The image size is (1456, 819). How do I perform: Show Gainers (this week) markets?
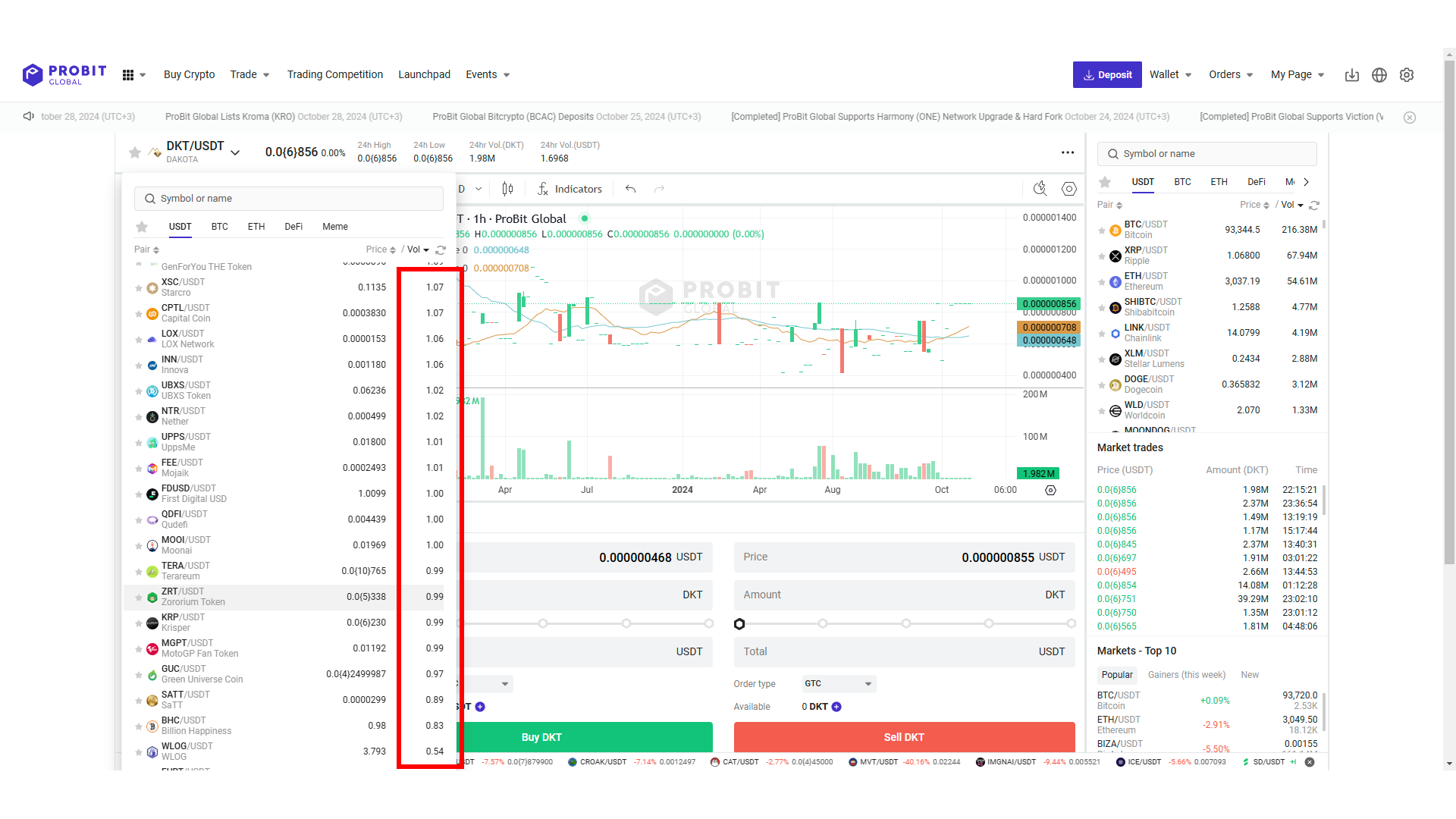click(x=1187, y=675)
